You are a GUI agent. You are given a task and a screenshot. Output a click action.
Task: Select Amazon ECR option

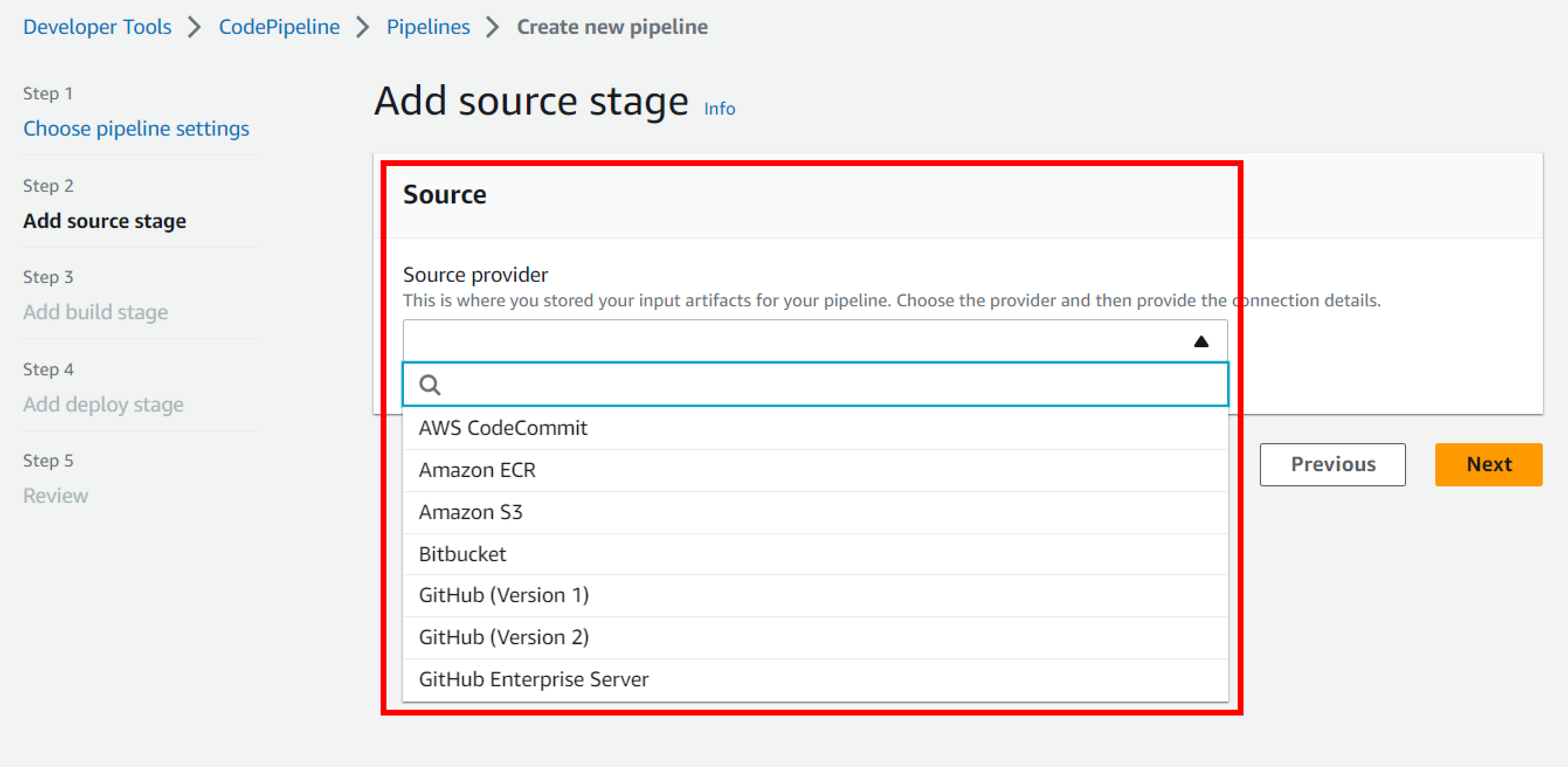[x=477, y=470]
